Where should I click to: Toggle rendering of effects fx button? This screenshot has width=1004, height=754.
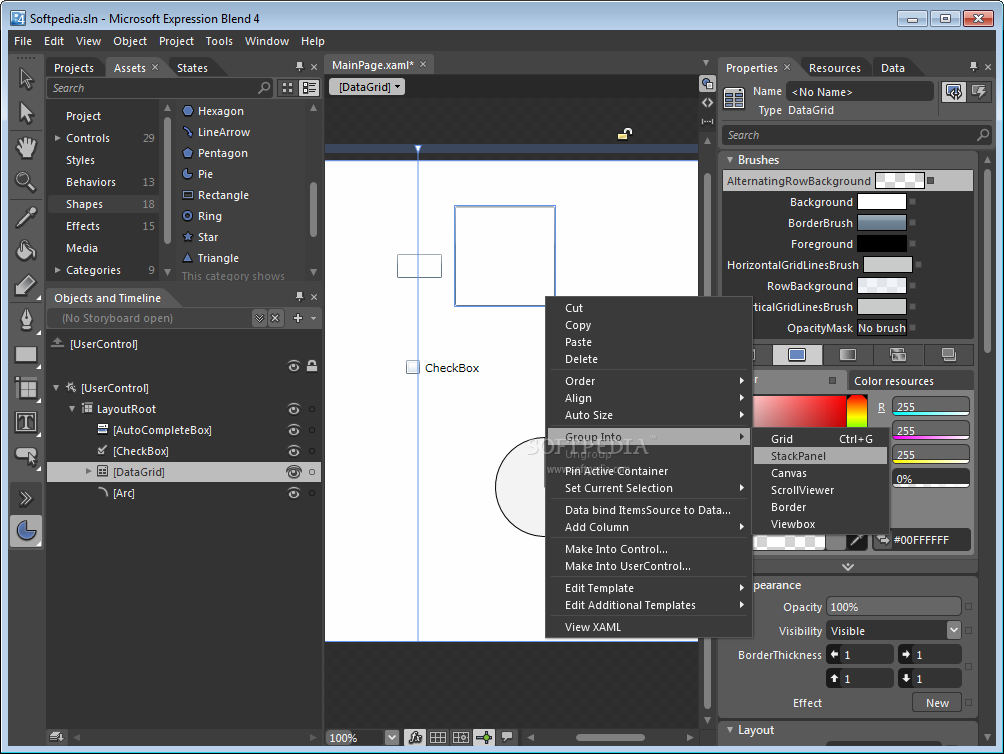point(415,737)
